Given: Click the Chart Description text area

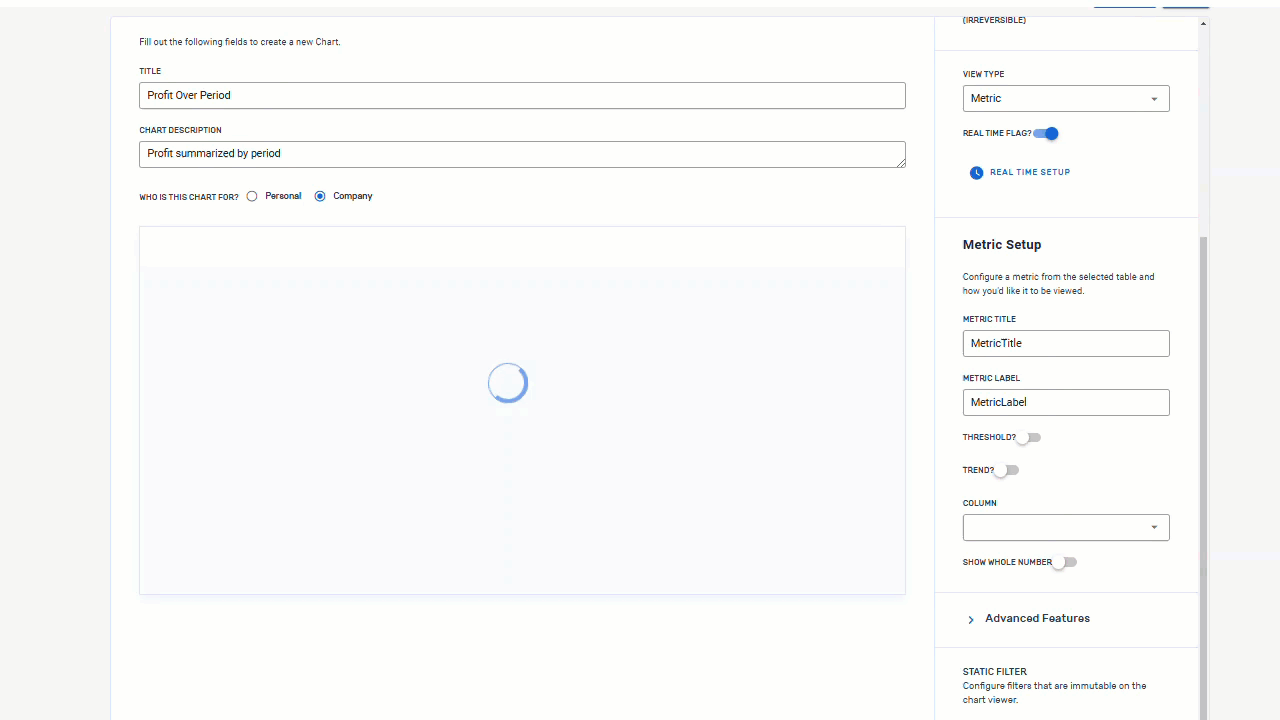Looking at the screenshot, I should click(522, 154).
